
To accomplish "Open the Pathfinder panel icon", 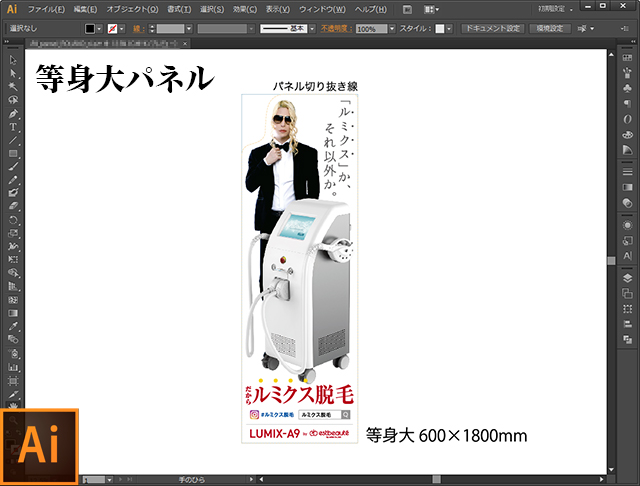I will (627, 340).
